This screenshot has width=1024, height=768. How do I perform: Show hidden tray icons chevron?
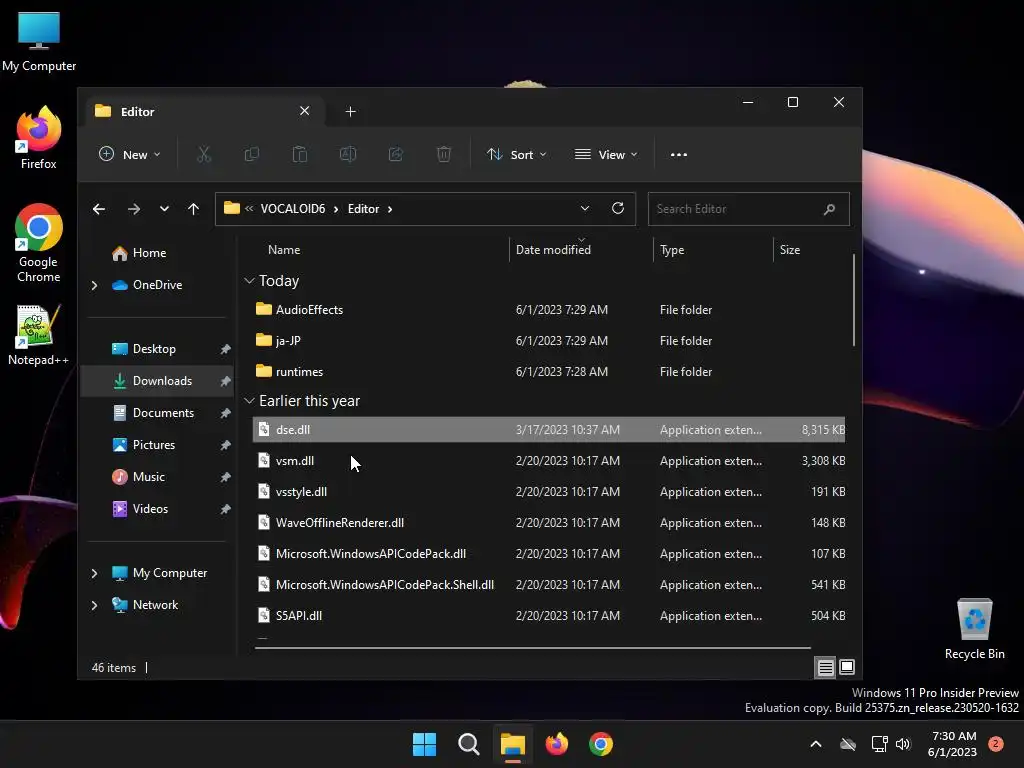click(x=816, y=744)
